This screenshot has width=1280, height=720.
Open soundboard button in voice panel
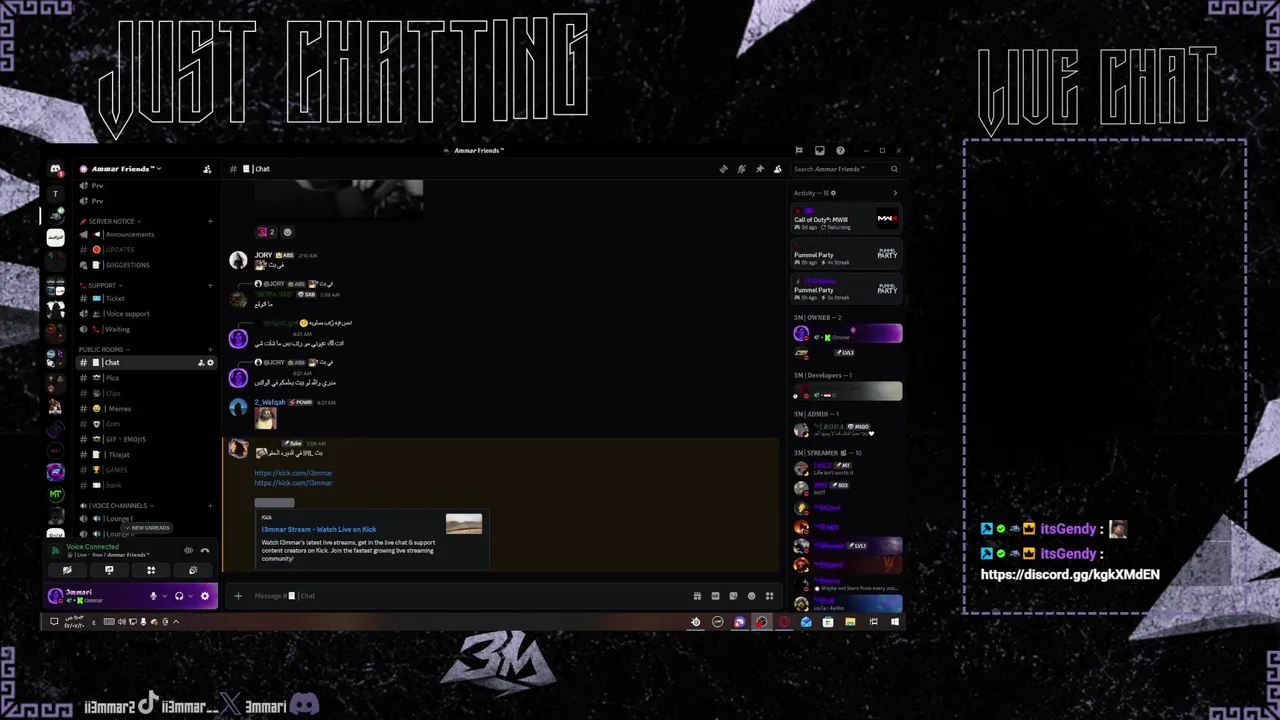tap(193, 570)
